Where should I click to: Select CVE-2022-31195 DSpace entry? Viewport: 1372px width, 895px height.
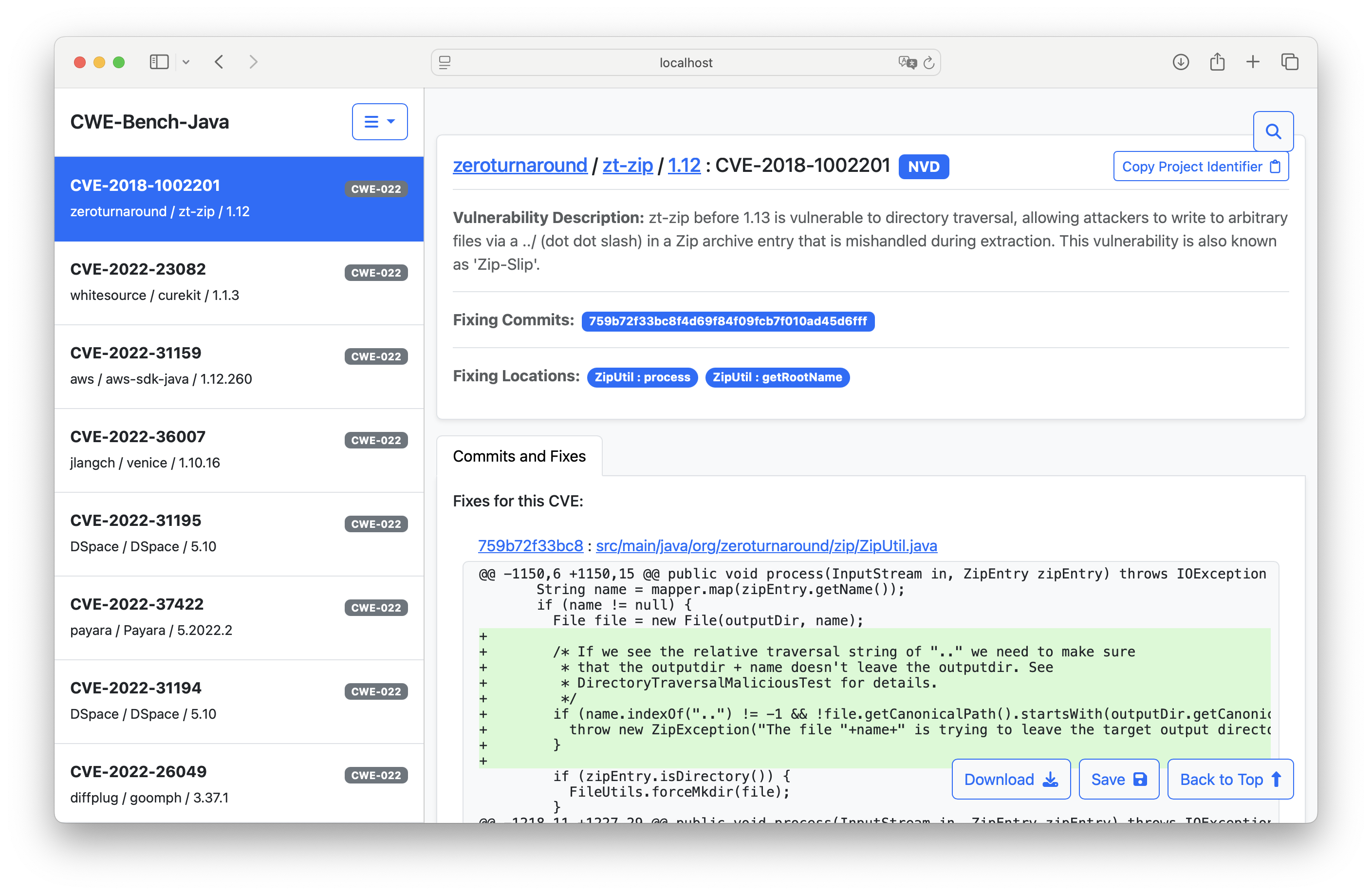point(239,534)
